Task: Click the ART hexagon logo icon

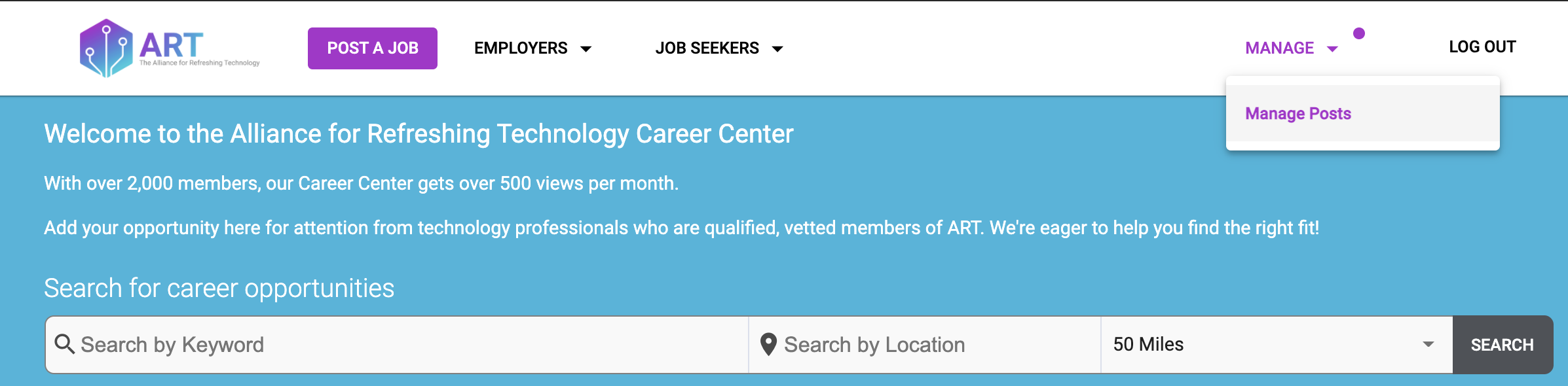Action: point(106,48)
